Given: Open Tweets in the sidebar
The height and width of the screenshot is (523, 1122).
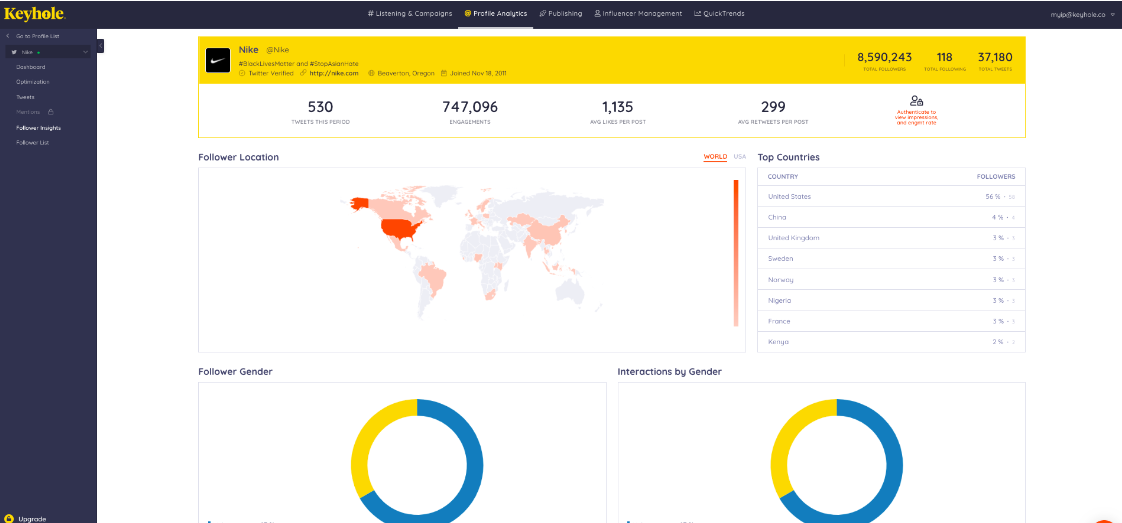Looking at the screenshot, I should click(25, 97).
